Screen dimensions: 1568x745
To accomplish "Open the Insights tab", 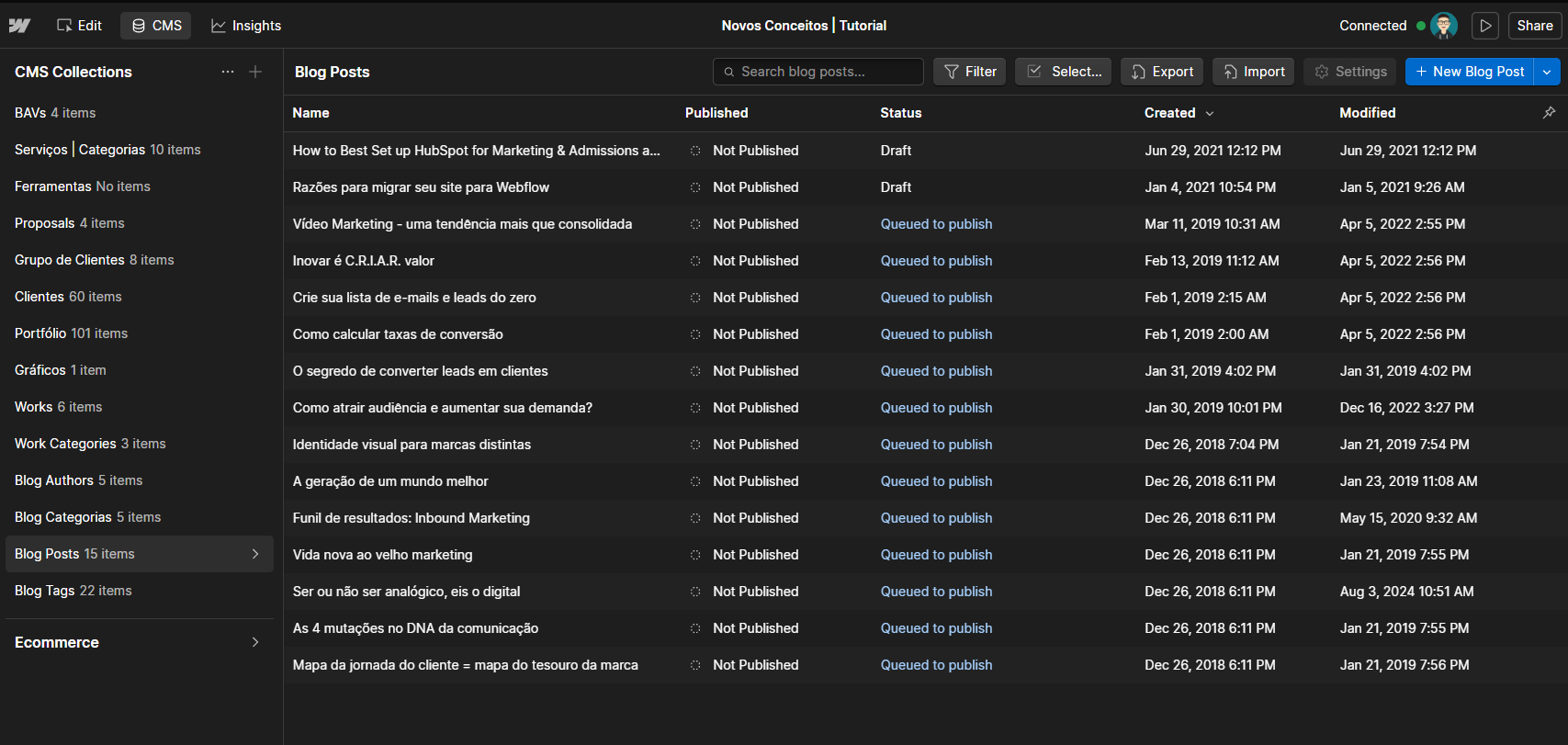I will pos(246,26).
